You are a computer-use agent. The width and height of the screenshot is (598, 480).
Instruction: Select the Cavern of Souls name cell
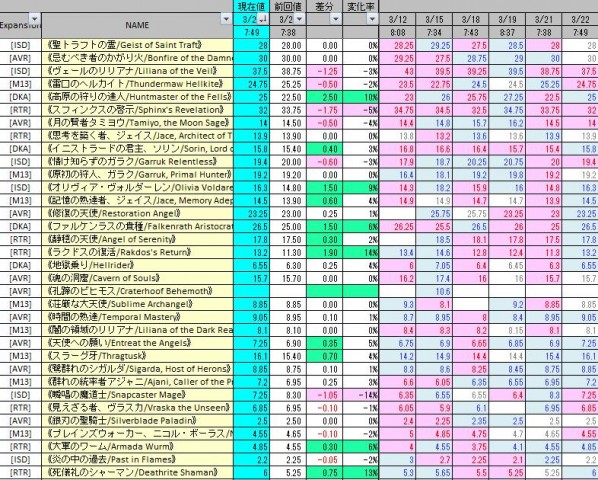click(137, 278)
